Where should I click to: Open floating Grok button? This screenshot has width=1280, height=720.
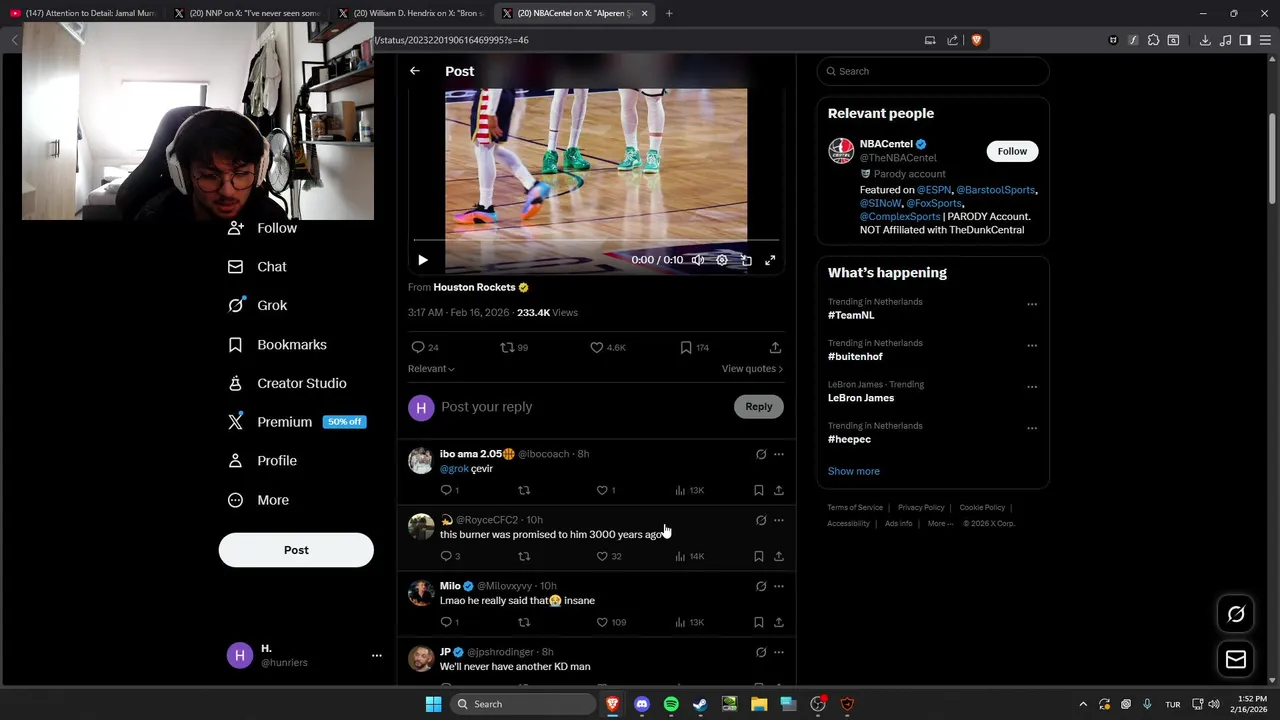[1236, 615]
